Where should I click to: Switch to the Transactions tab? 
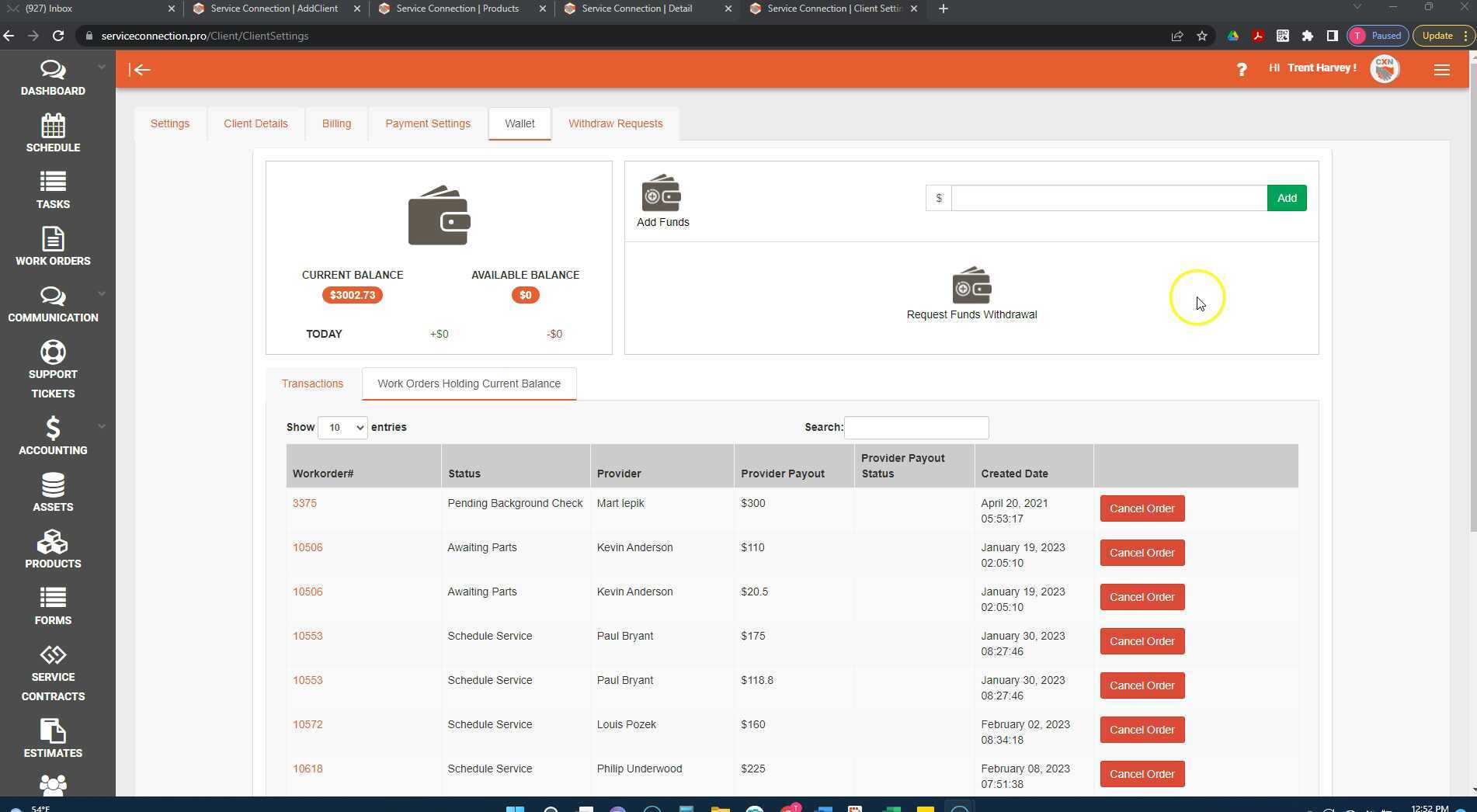[x=312, y=383]
